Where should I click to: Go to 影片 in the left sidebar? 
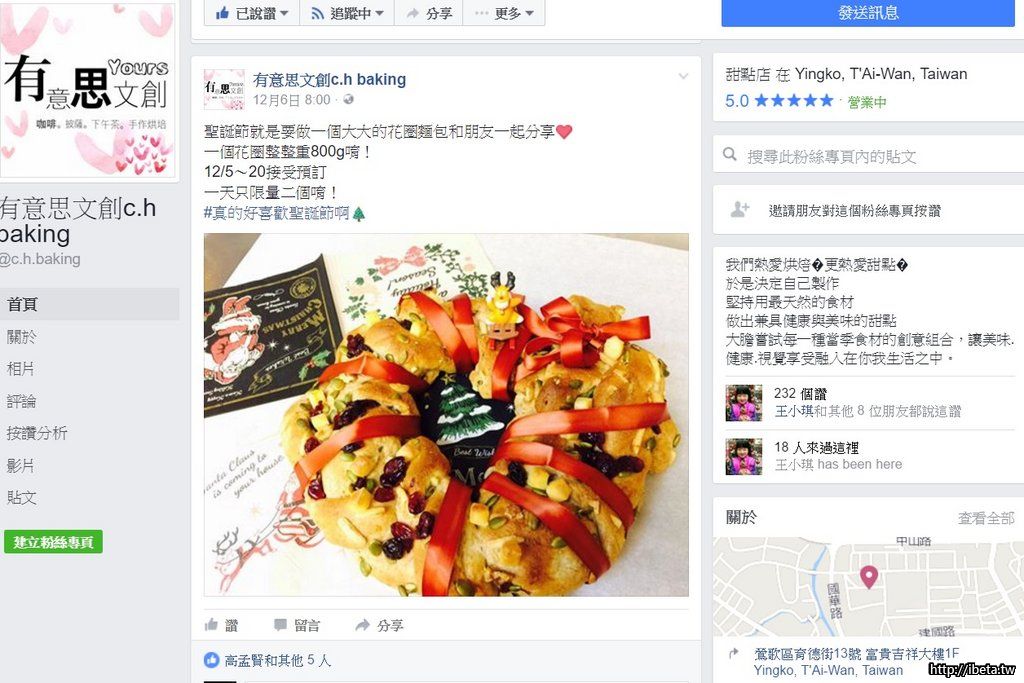pos(20,466)
